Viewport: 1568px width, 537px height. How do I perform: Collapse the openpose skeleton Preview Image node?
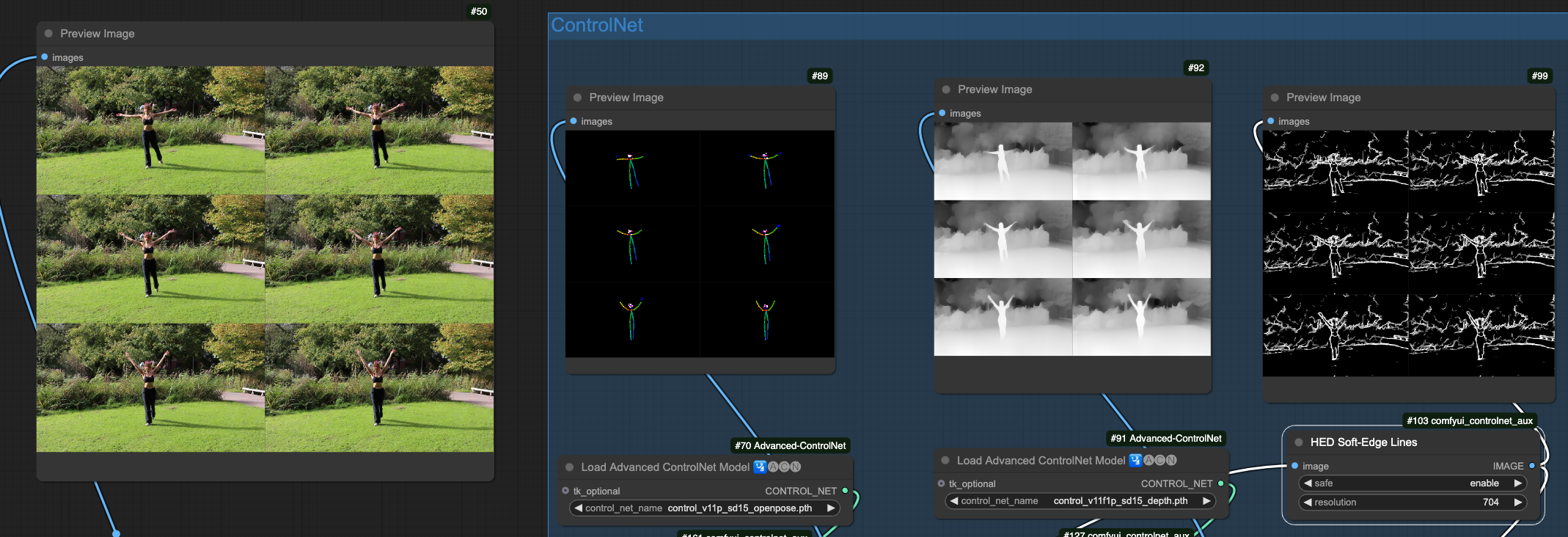click(x=577, y=98)
